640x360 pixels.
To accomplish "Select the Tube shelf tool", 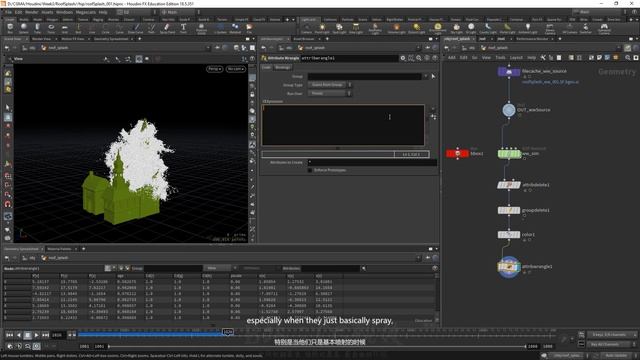I will coord(37,28).
